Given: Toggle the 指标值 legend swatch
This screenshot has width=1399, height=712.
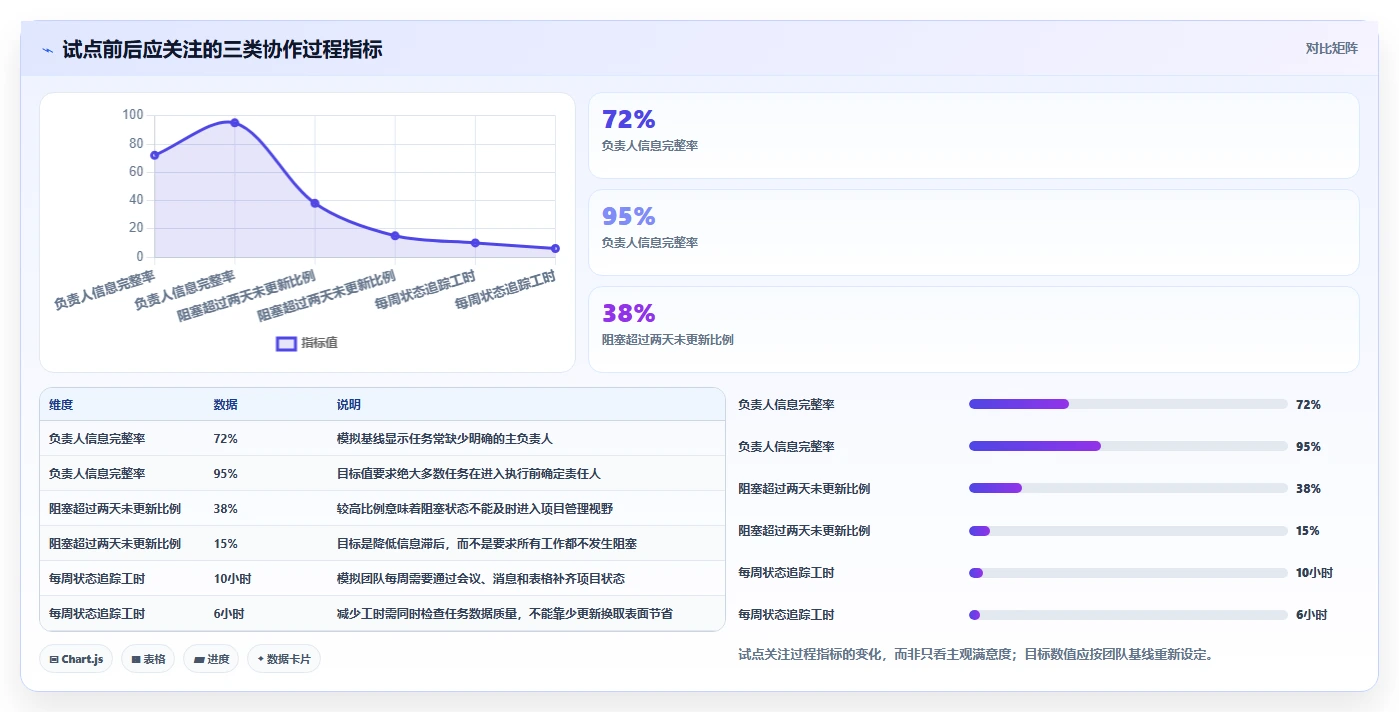Looking at the screenshot, I should (286, 343).
